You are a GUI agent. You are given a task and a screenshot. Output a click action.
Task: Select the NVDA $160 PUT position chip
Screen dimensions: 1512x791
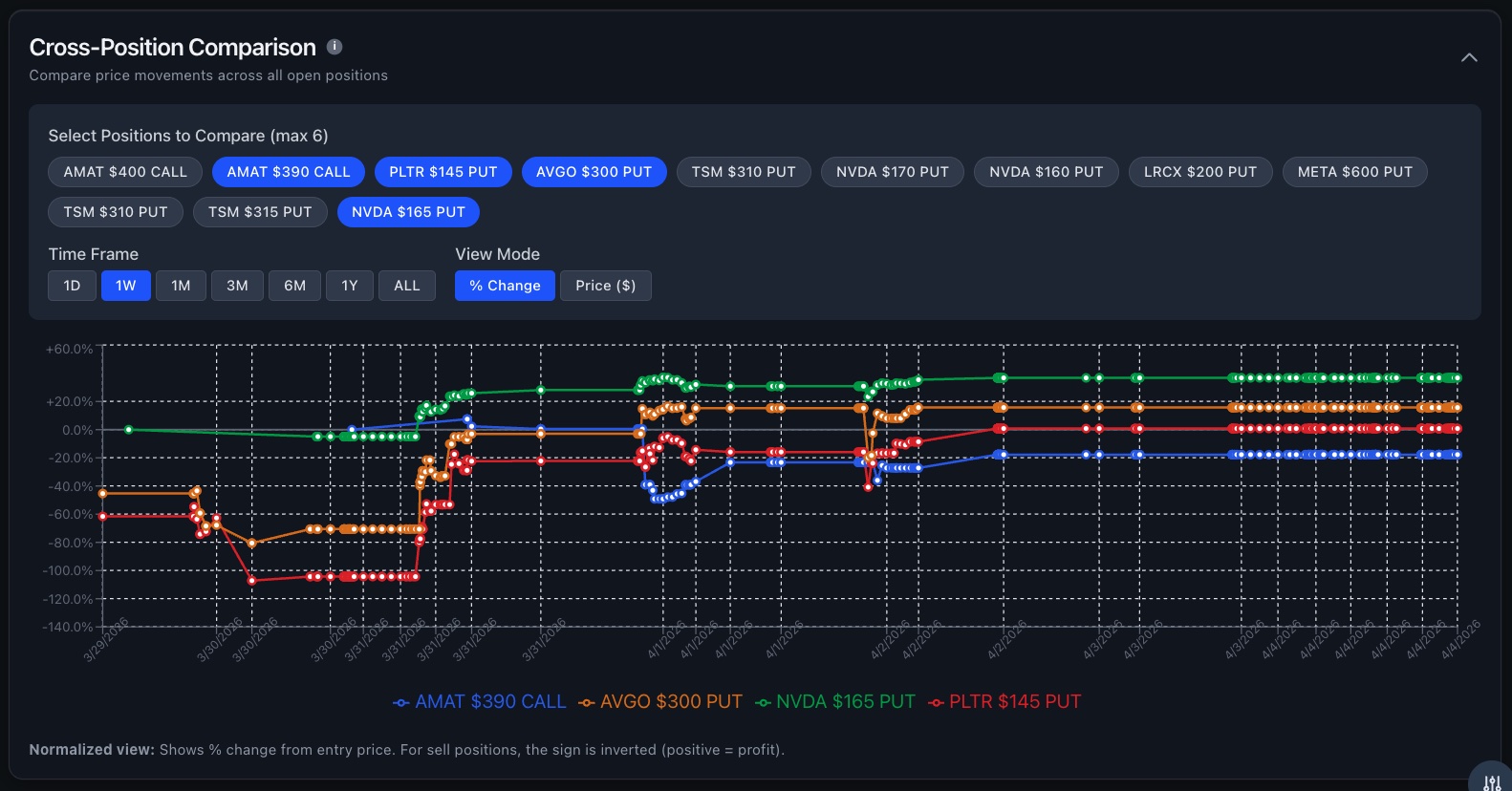[x=1047, y=172]
